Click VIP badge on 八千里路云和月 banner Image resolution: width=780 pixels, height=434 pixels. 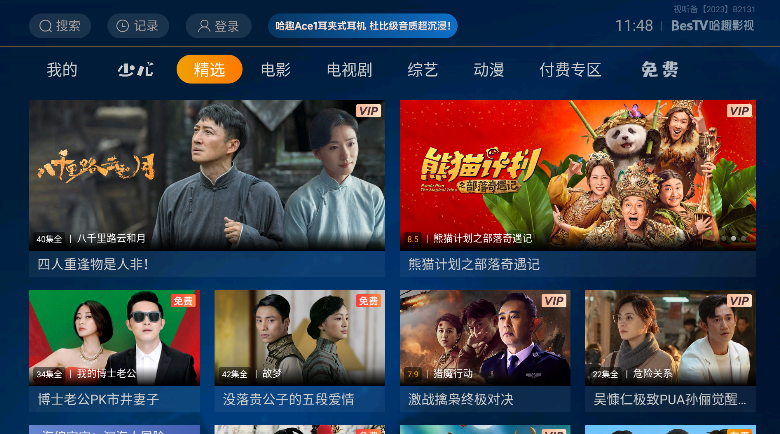click(x=369, y=110)
